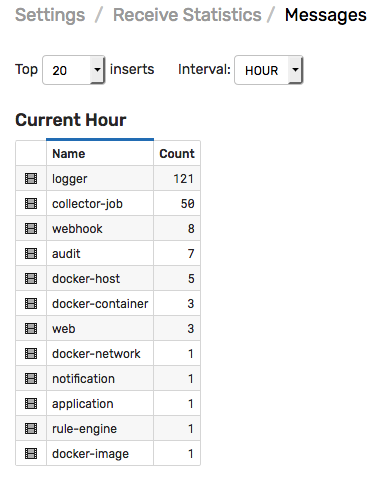Go to the Settings breadcrumb
The width and height of the screenshot is (377, 482).
point(50,15)
